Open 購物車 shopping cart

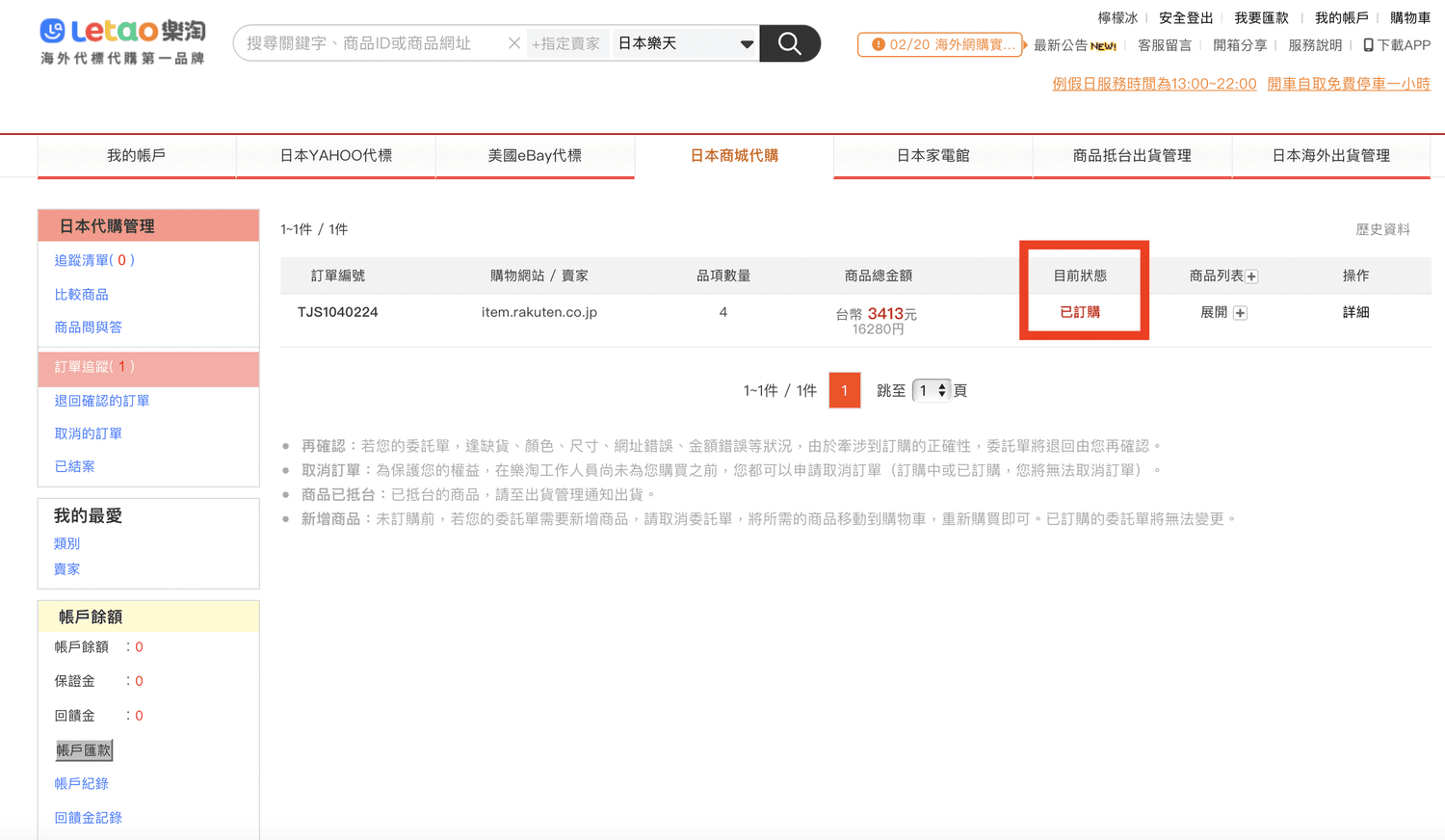(1410, 17)
